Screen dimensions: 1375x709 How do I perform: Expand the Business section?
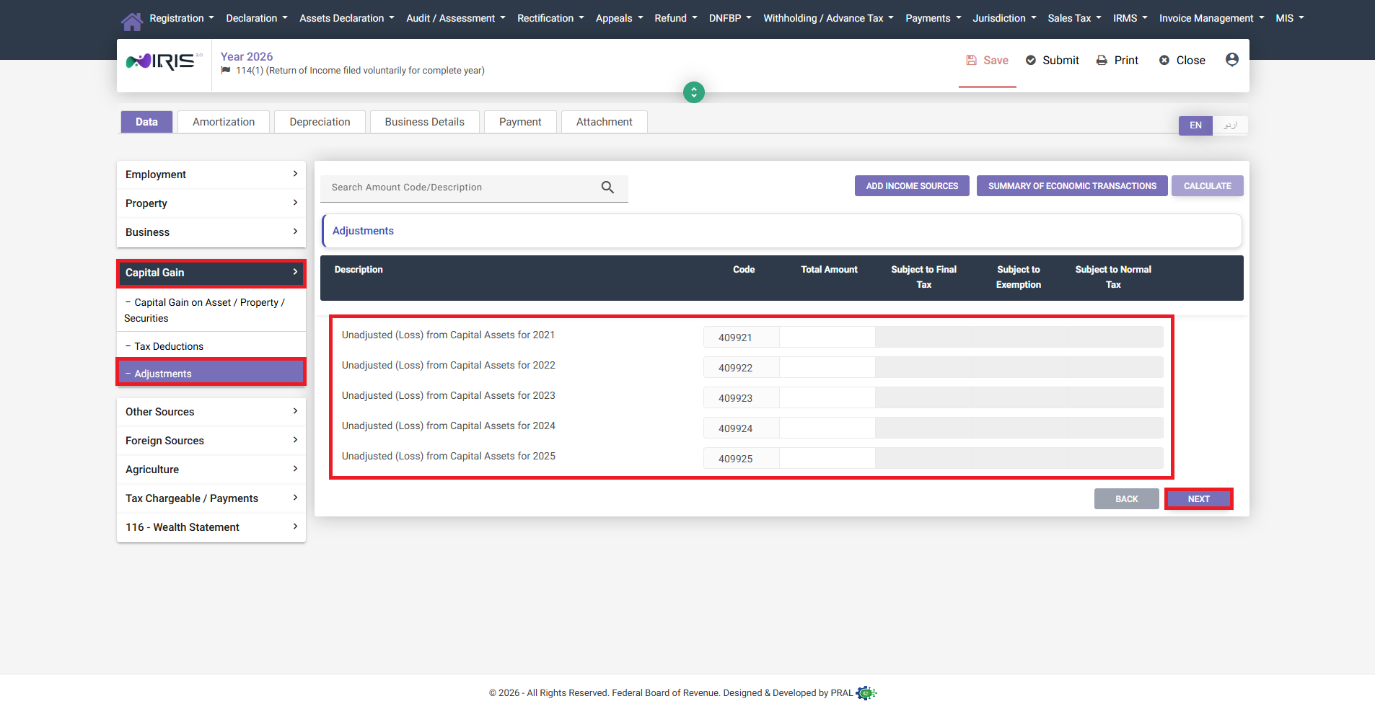point(211,232)
